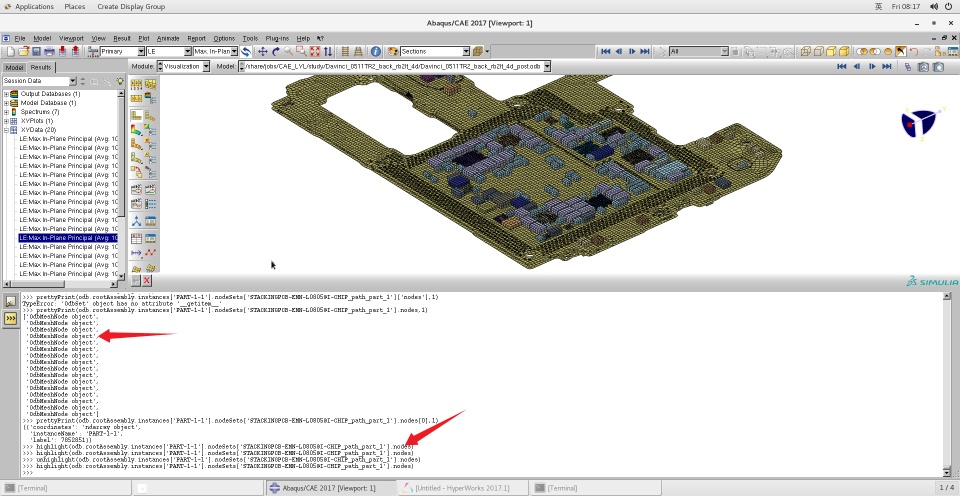
Task: Open XY Data Manager icon
Action: (150, 238)
